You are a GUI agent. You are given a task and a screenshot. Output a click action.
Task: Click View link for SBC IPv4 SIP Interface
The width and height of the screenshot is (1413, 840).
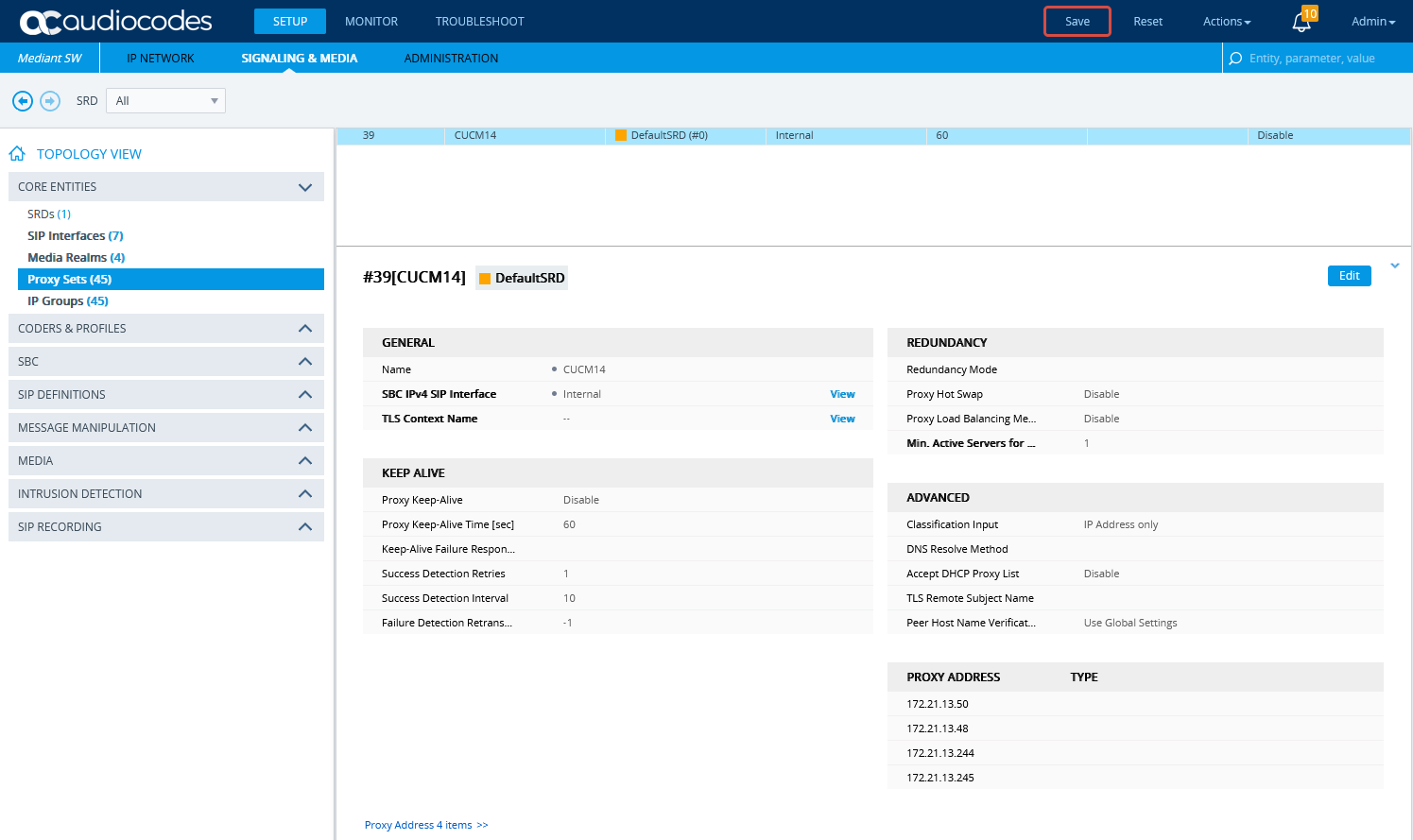point(842,394)
